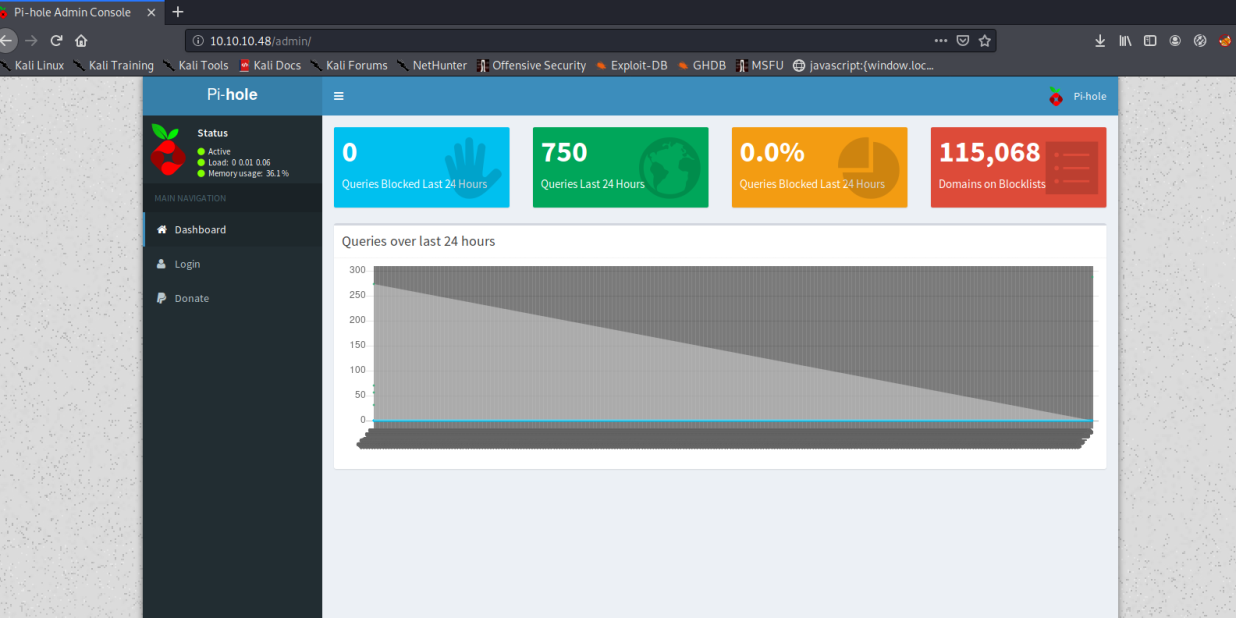Open the Firefox Library menu

(1125, 41)
